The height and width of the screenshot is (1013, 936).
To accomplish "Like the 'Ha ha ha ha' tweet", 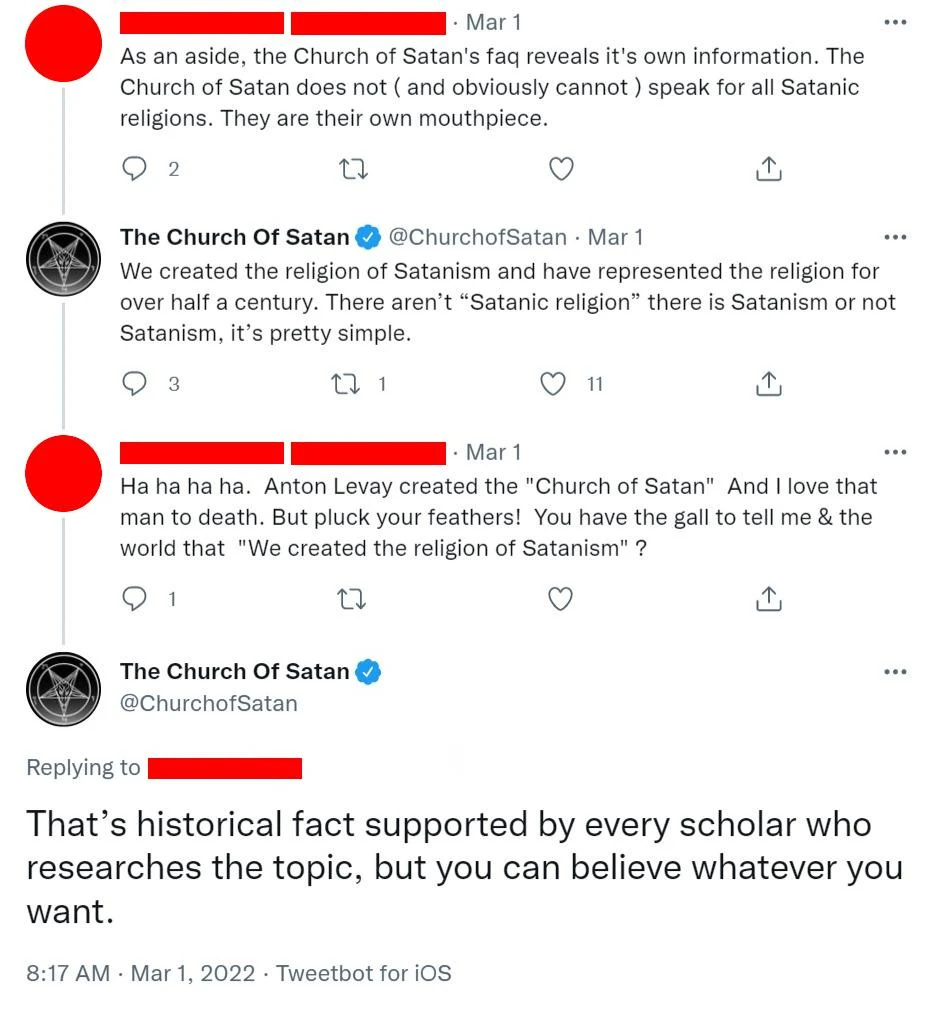I will point(560,599).
